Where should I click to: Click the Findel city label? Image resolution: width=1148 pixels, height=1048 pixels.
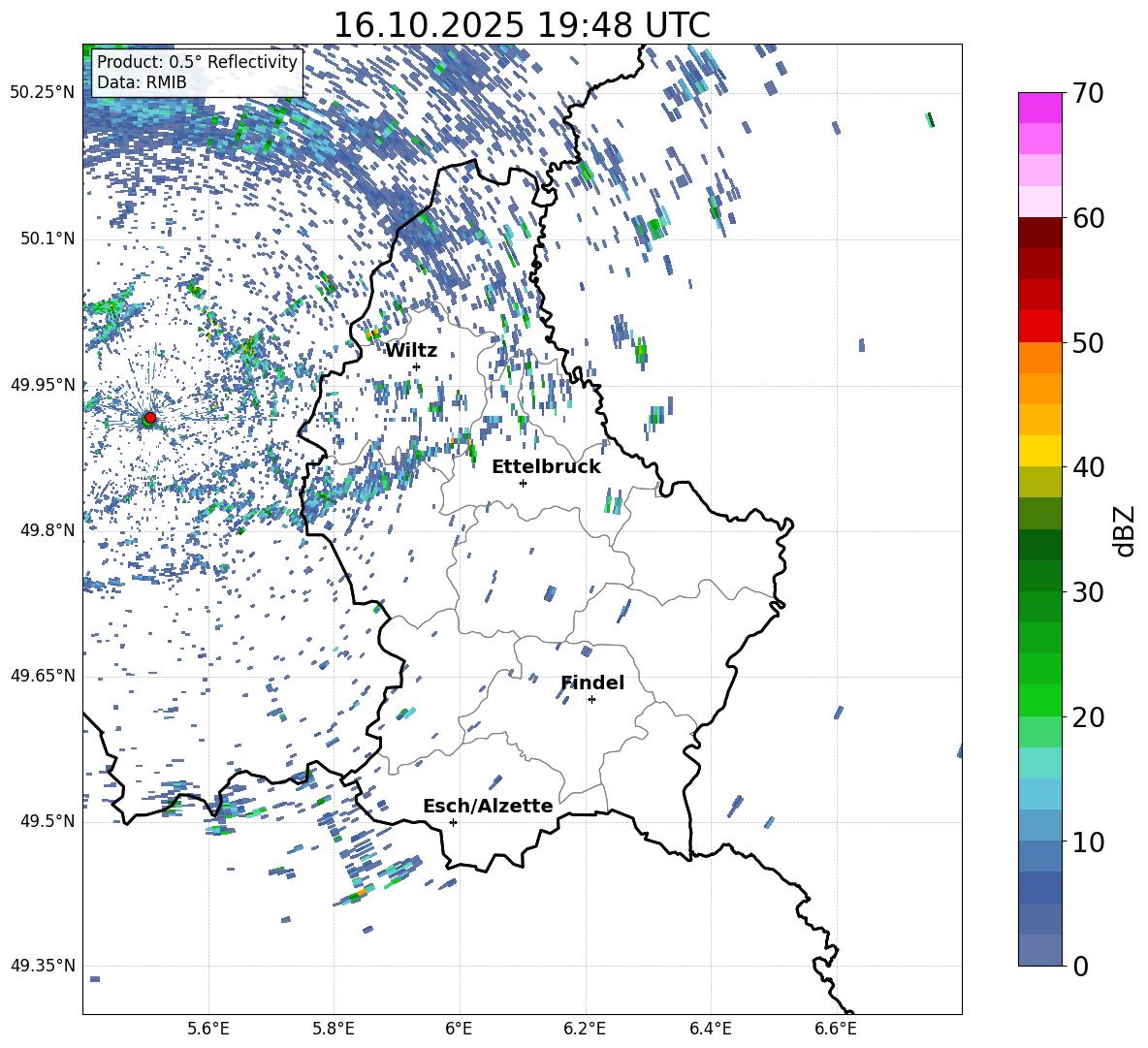click(592, 683)
